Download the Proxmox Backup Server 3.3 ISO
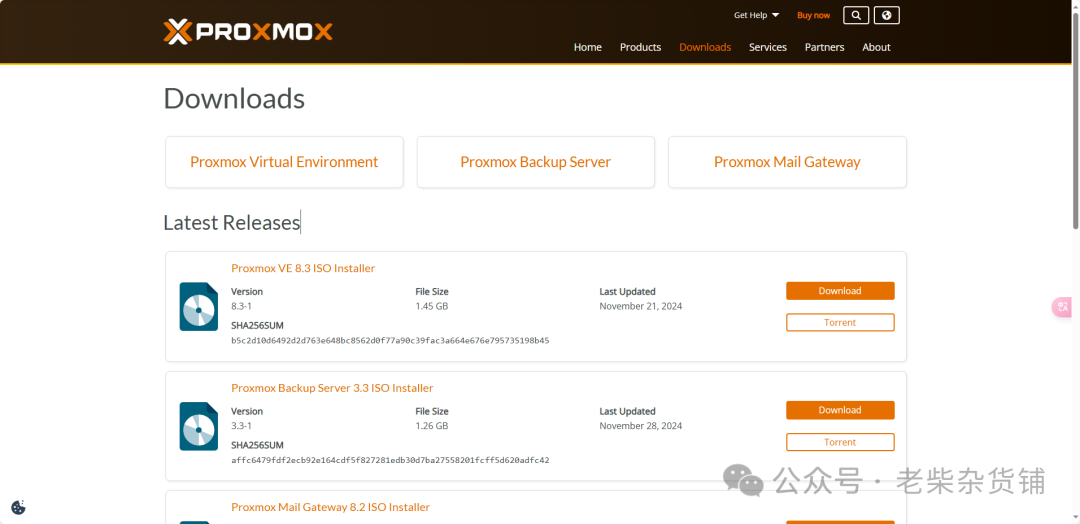The image size is (1080, 524). coord(840,410)
